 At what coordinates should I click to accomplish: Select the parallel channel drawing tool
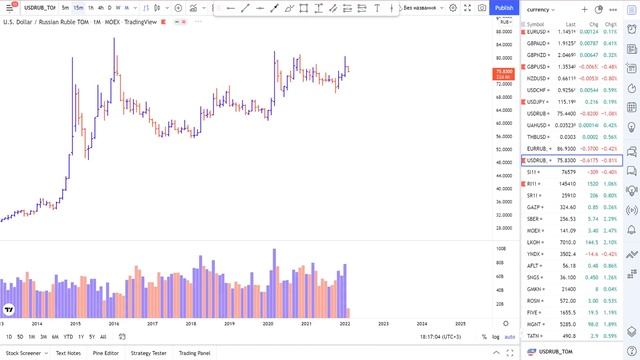click(x=333, y=8)
